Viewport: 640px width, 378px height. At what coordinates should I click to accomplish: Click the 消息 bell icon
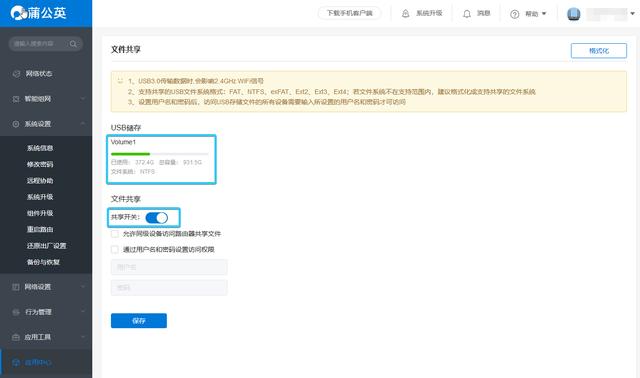click(x=467, y=14)
